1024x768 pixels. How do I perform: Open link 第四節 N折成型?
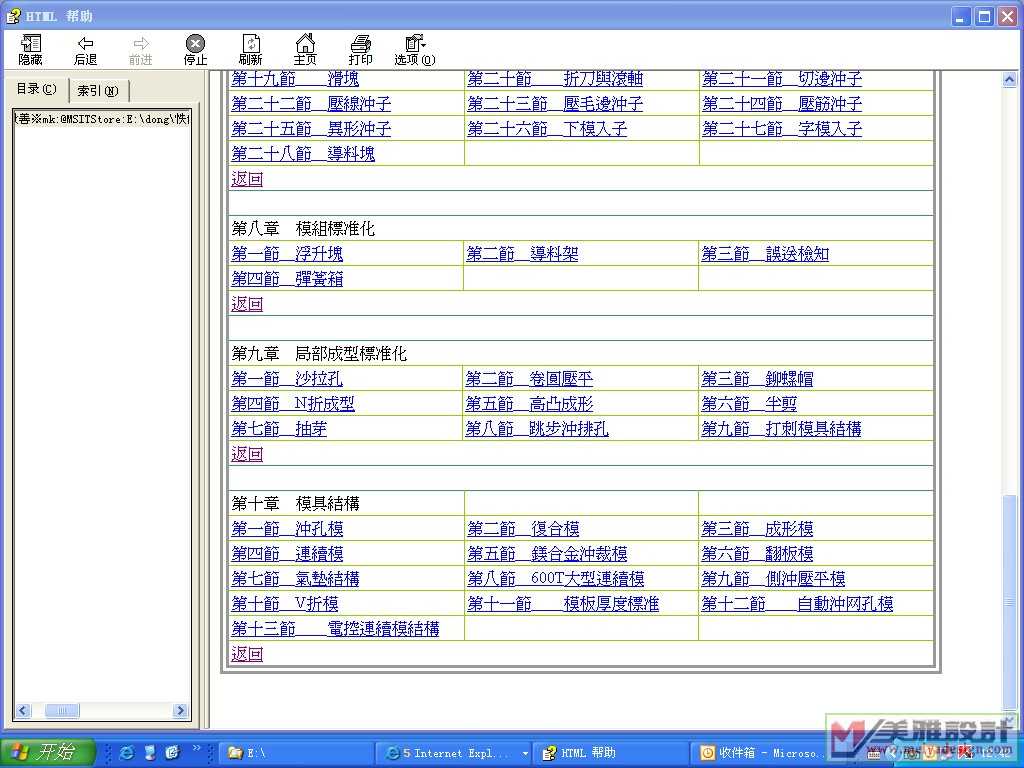click(x=293, y=404)
